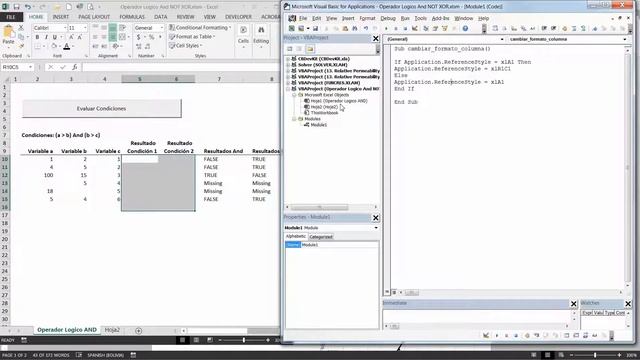Screen dimensions: 640x360
Task: Toggle Design Mode in VBA toolbar
Action: click(x=415, y=29)
